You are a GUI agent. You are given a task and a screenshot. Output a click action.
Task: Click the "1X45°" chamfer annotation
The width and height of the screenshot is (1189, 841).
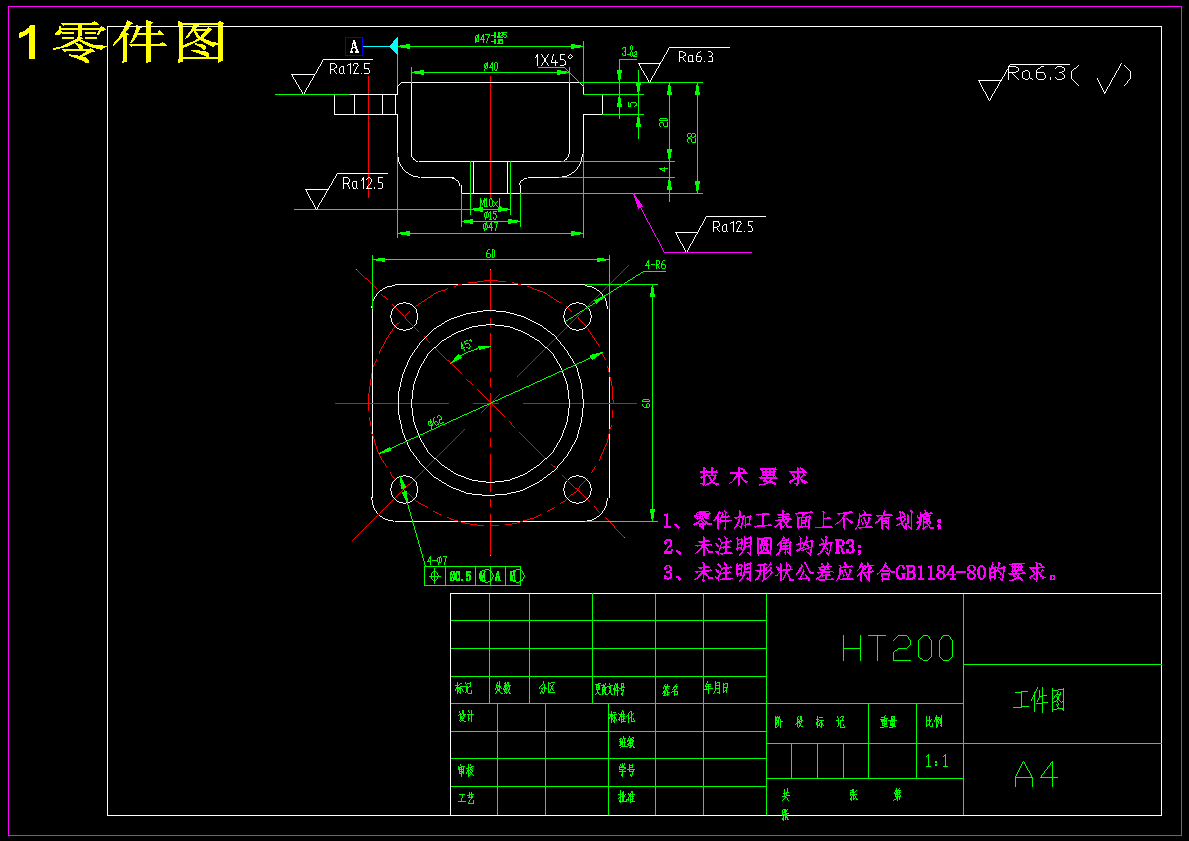(554, 60)
